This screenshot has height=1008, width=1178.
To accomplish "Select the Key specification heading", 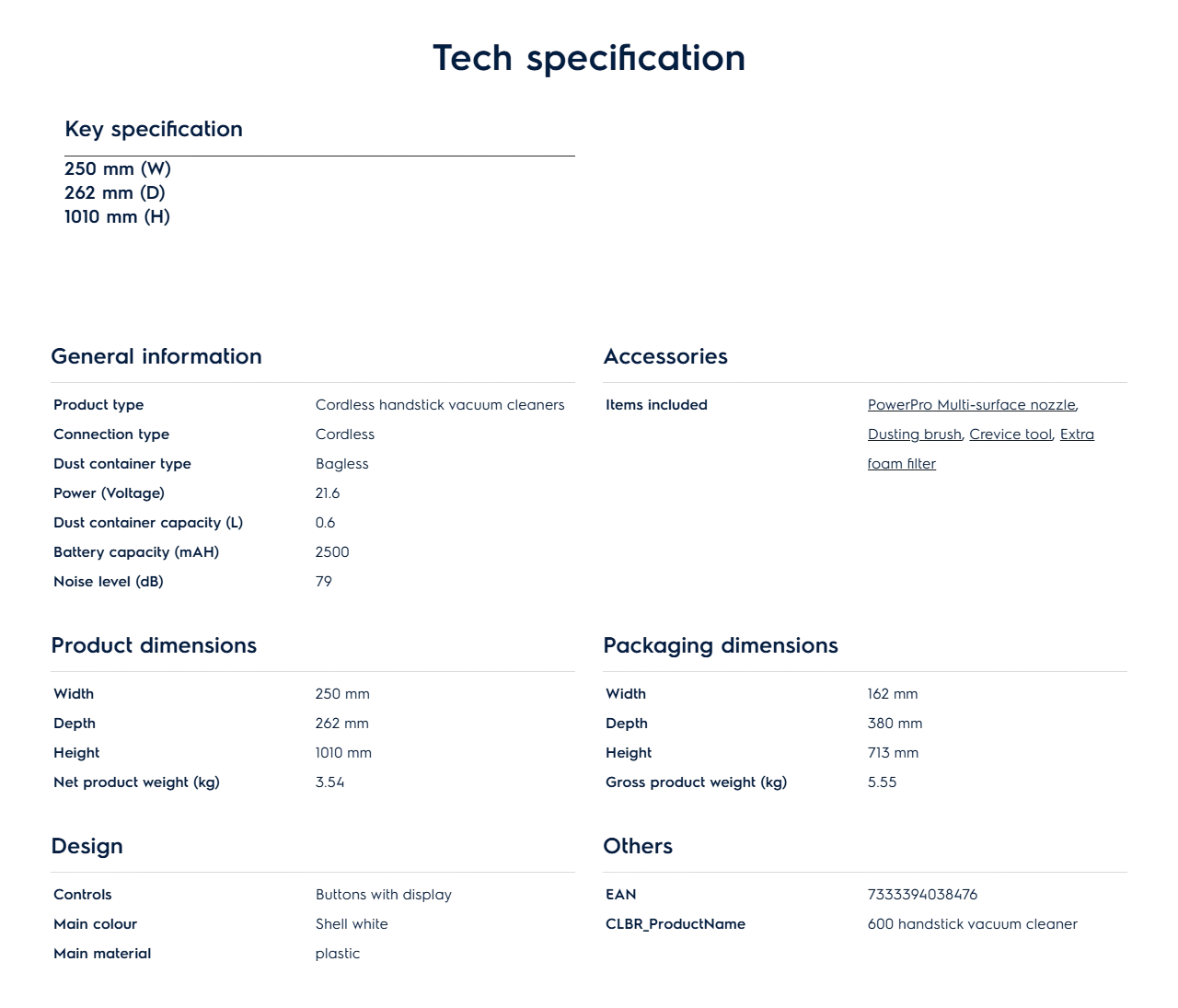I will point(154,129).
